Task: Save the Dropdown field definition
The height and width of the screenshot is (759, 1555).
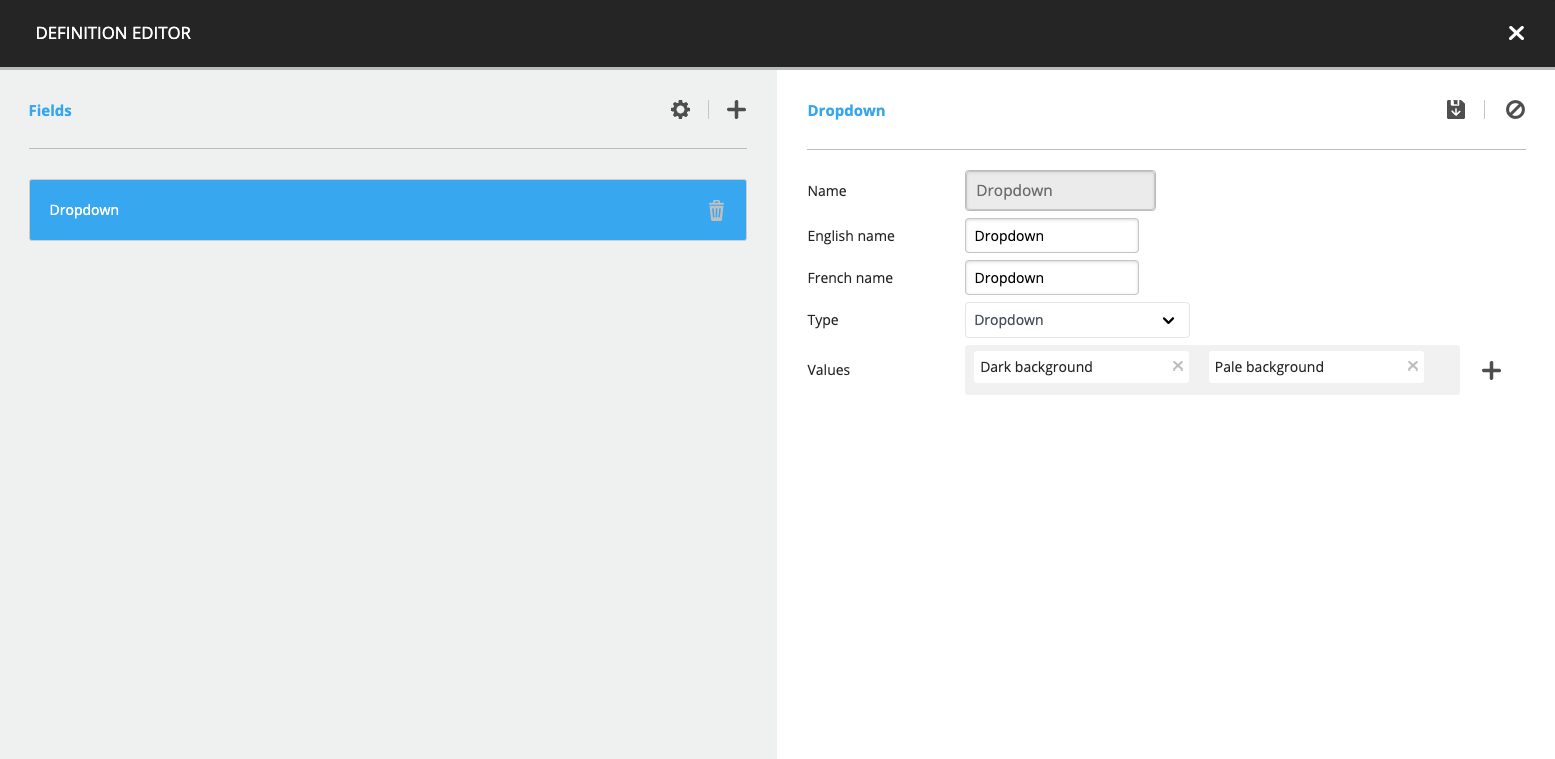Action: click(1455, 109)
